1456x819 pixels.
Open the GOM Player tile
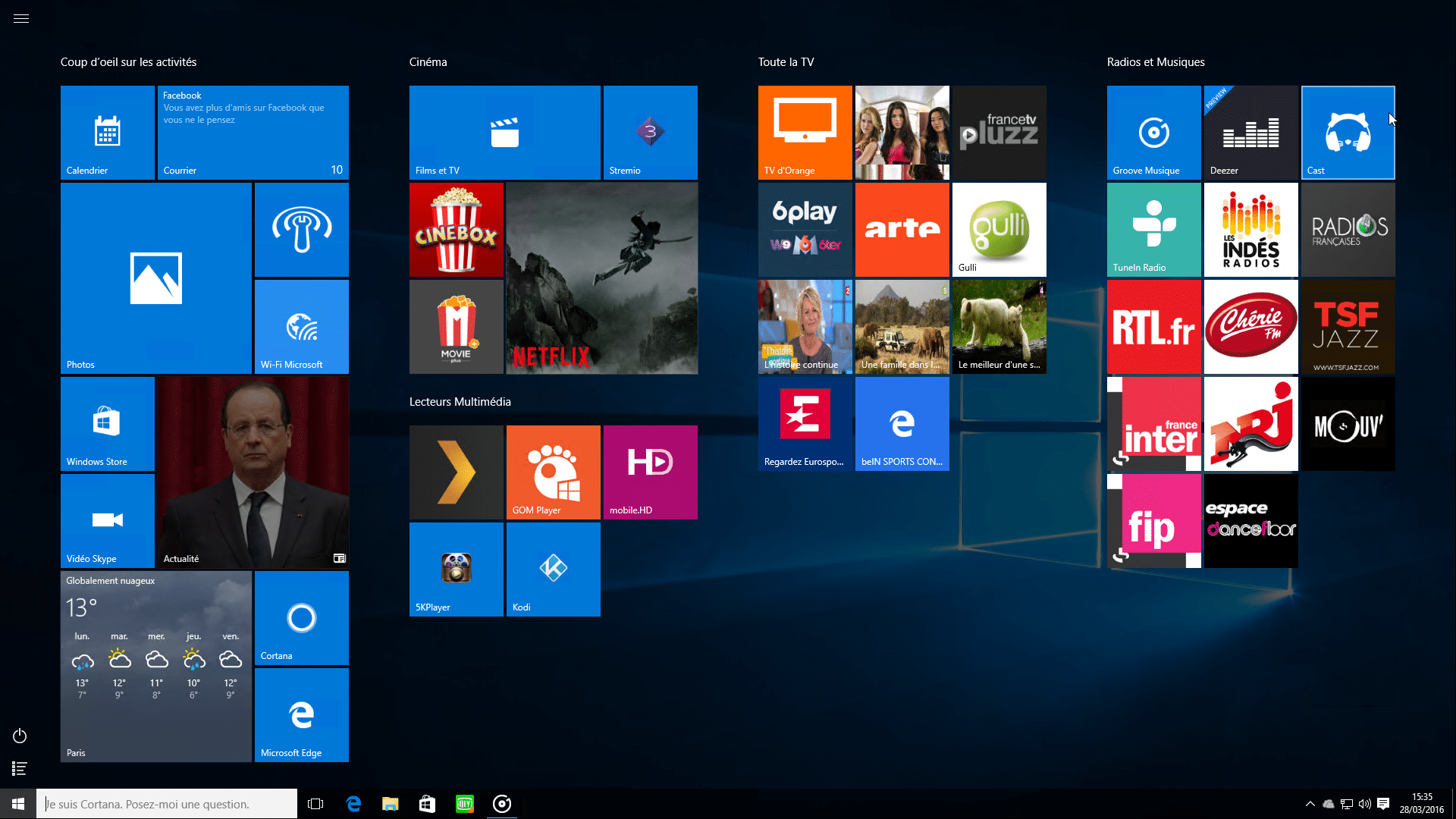(x=552, y=472)
